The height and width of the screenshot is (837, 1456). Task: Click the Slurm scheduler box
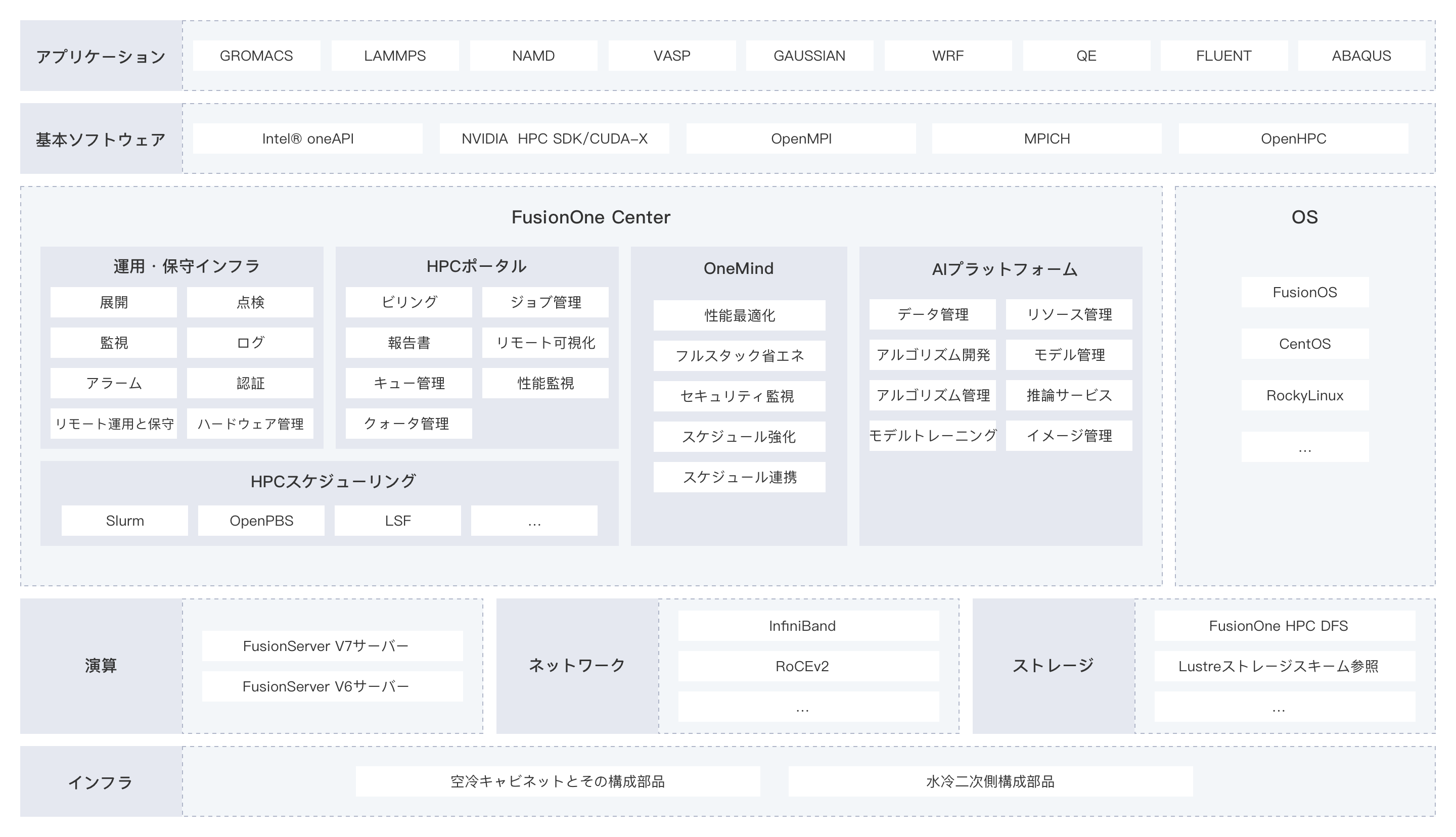coord(125,521)
